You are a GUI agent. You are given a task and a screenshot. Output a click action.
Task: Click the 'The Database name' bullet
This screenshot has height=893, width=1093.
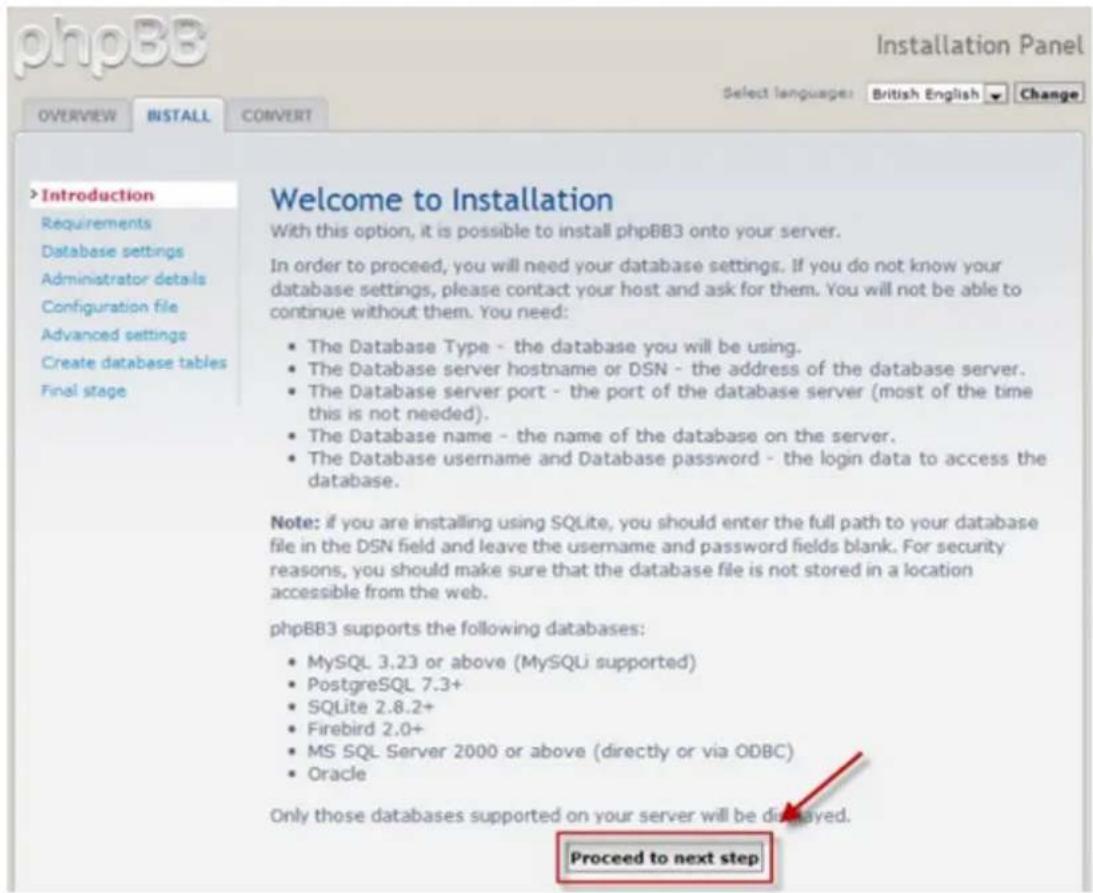coord(601,436)
